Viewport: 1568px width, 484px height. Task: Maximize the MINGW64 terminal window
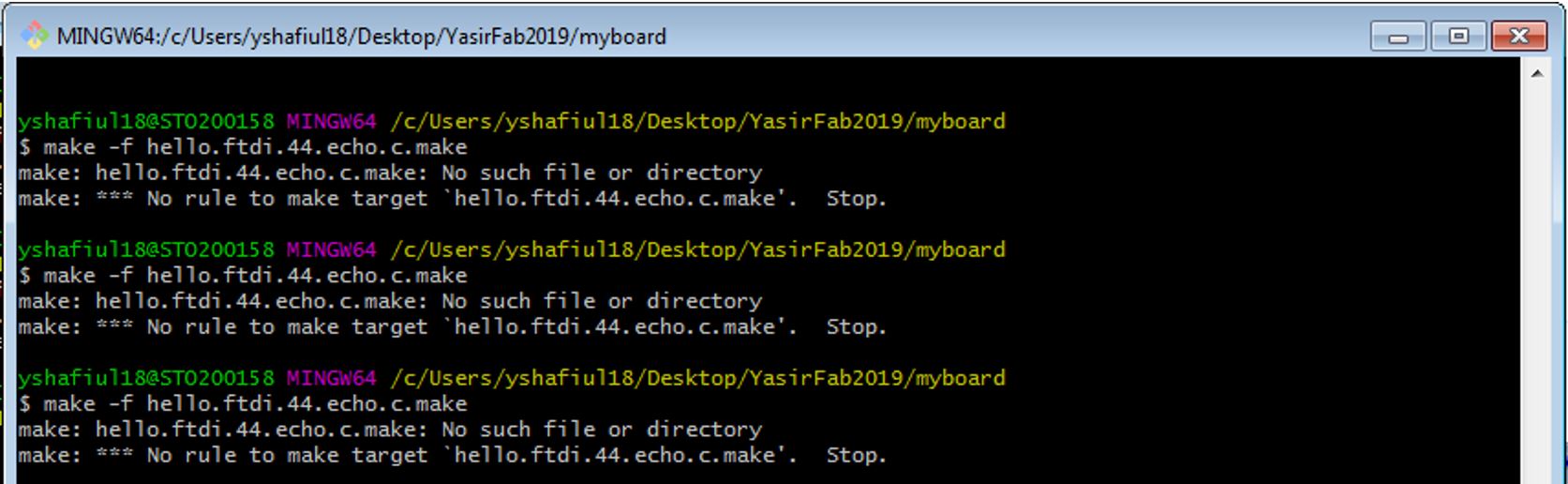tap(1458, 37)
